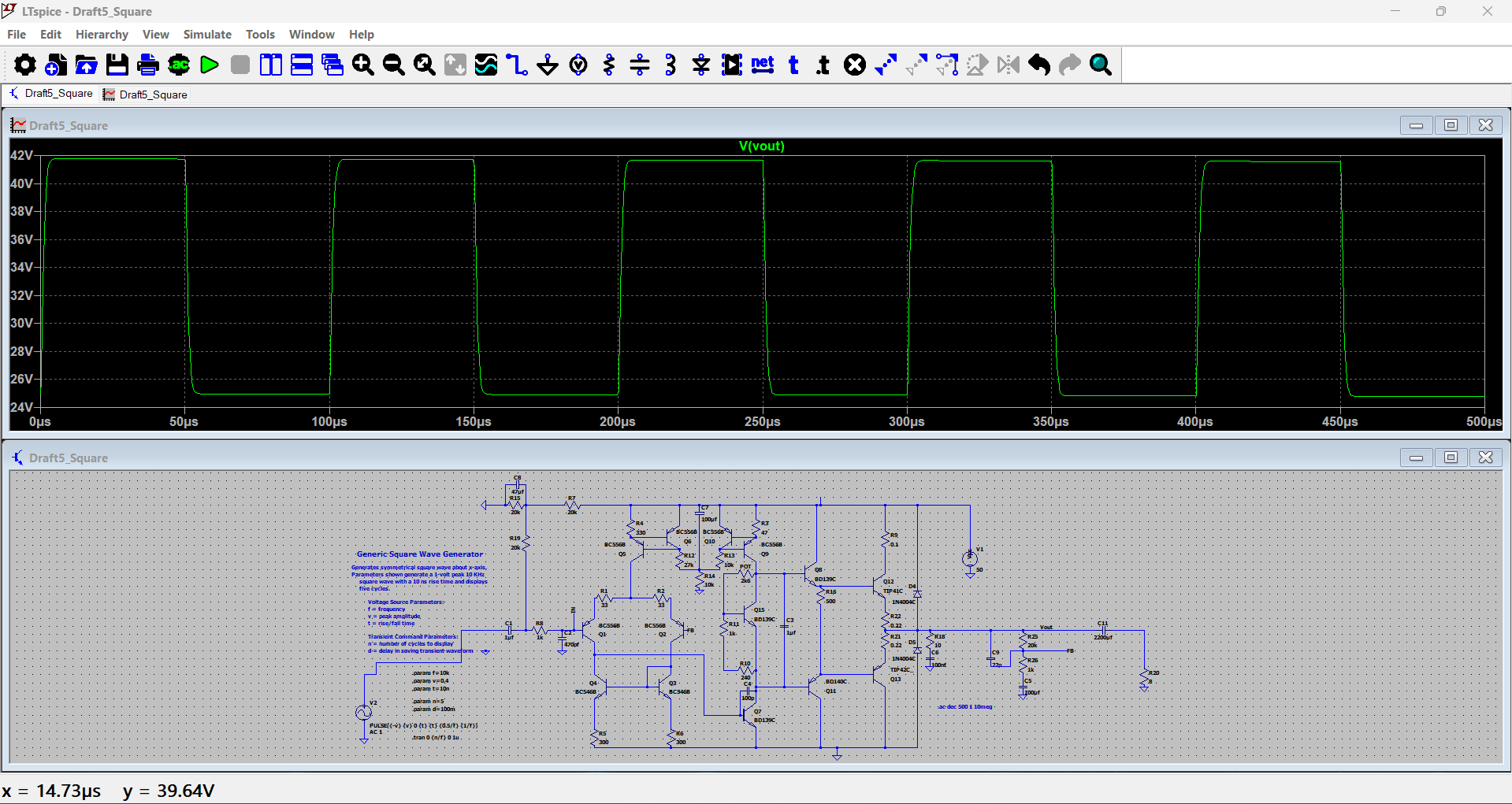Zoom to fit with the toolbar magnifier

425,65
